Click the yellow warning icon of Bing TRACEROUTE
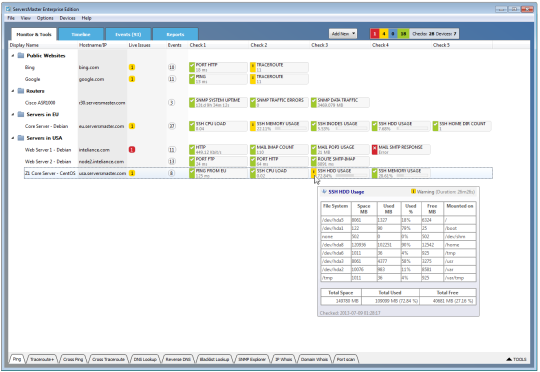Viewport: 540px width, 372px height. point(252,67)
